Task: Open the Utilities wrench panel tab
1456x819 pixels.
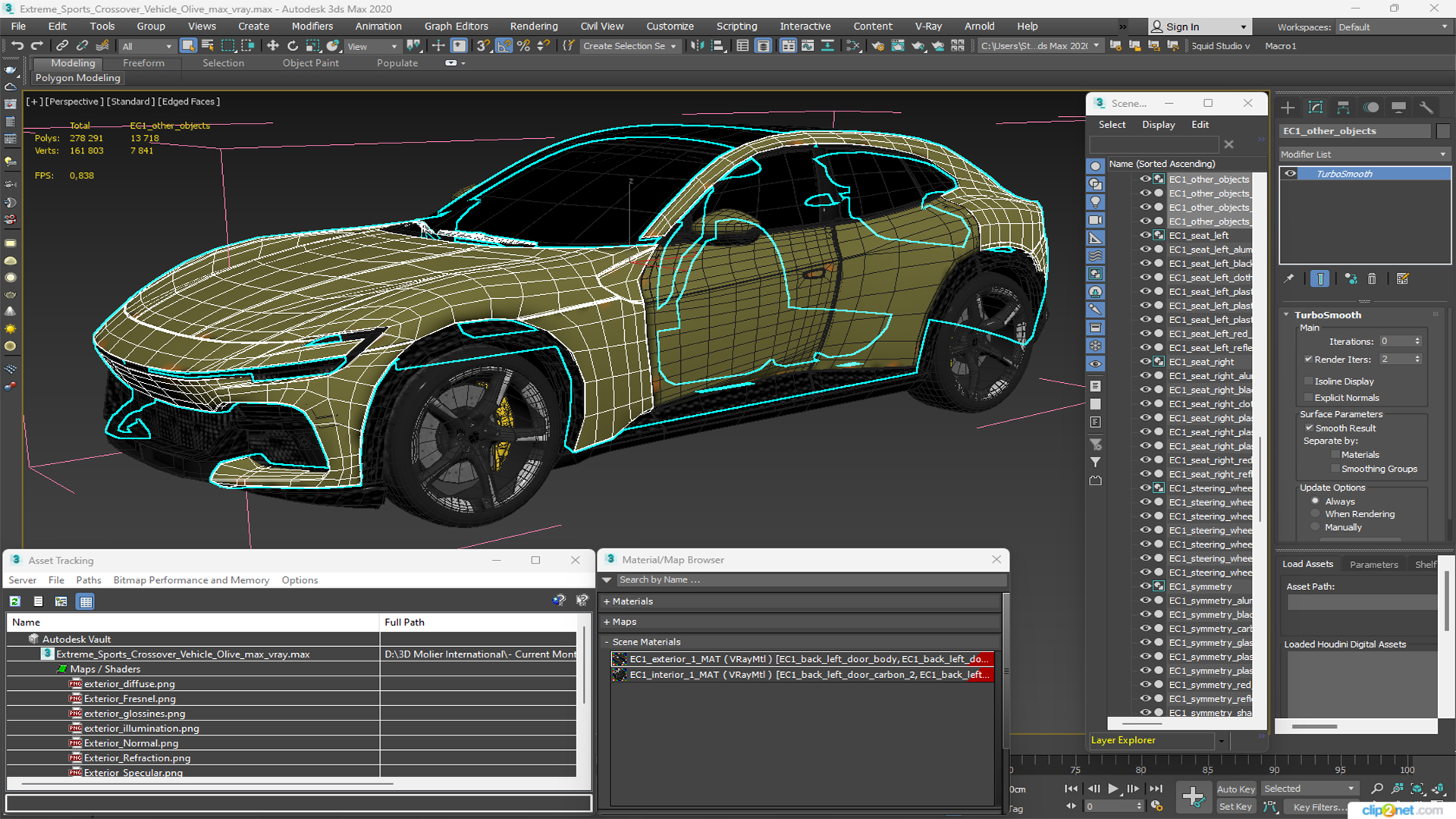Action: [1426, 107]
